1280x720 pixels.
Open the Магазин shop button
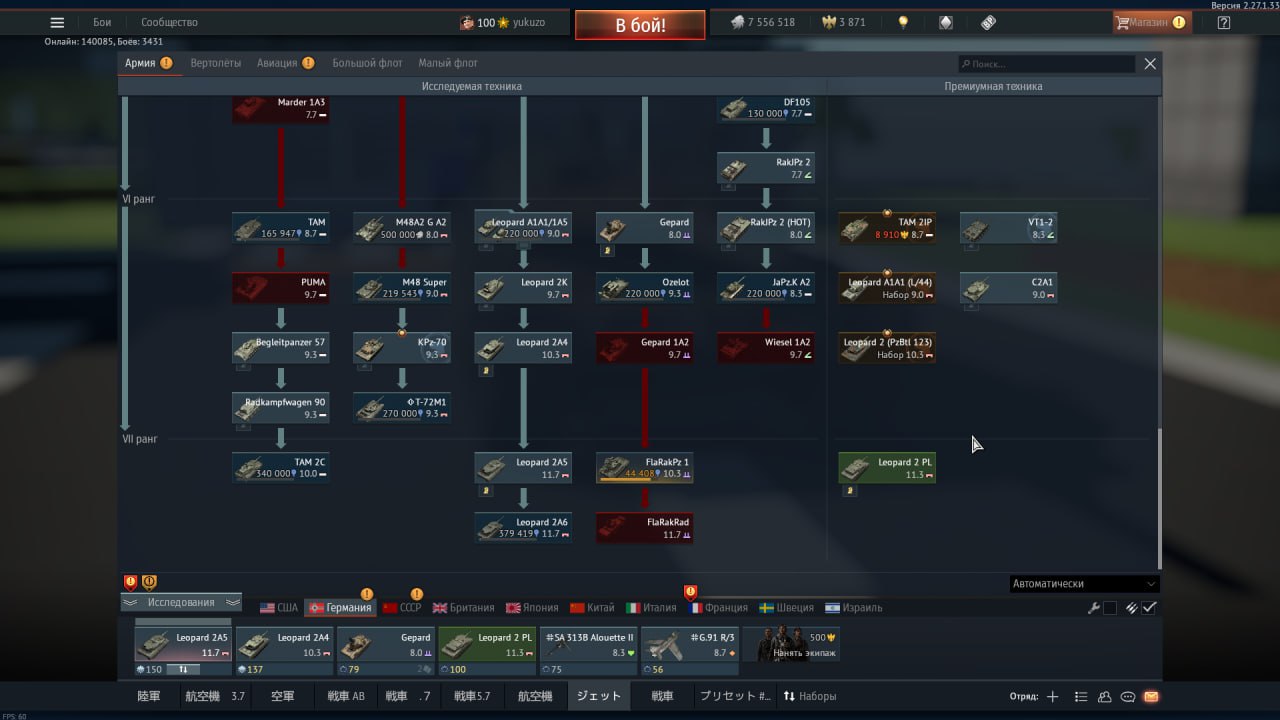(x=1152, y=22)
